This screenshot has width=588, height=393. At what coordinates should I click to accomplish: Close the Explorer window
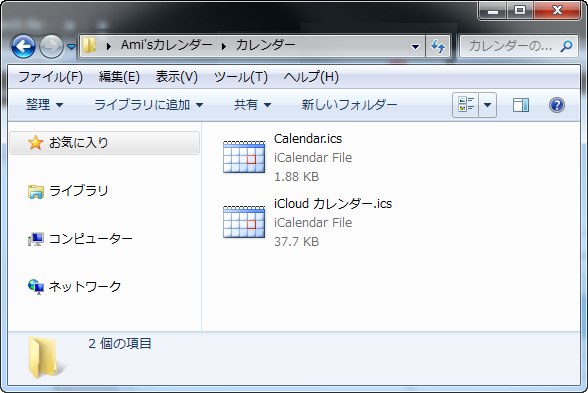pos(557,10)
